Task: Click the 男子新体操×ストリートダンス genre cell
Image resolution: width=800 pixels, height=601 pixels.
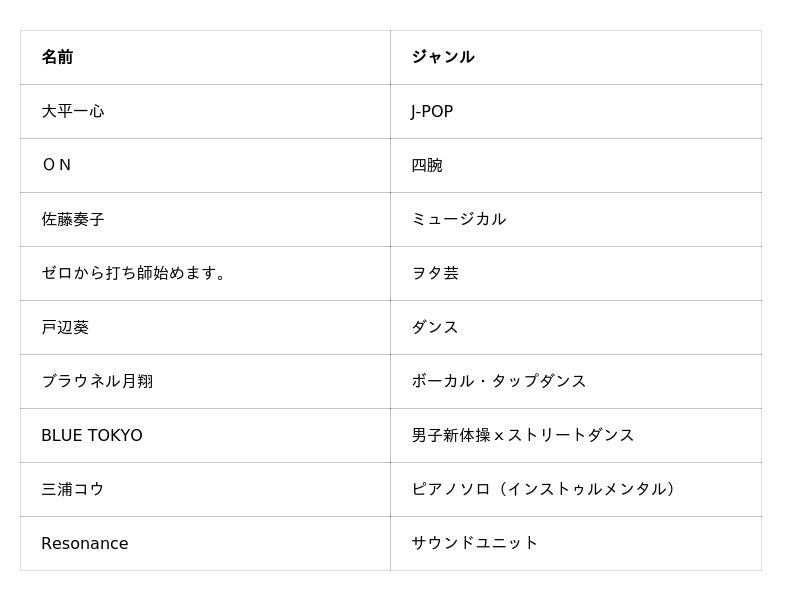Action: coord(522,435)
